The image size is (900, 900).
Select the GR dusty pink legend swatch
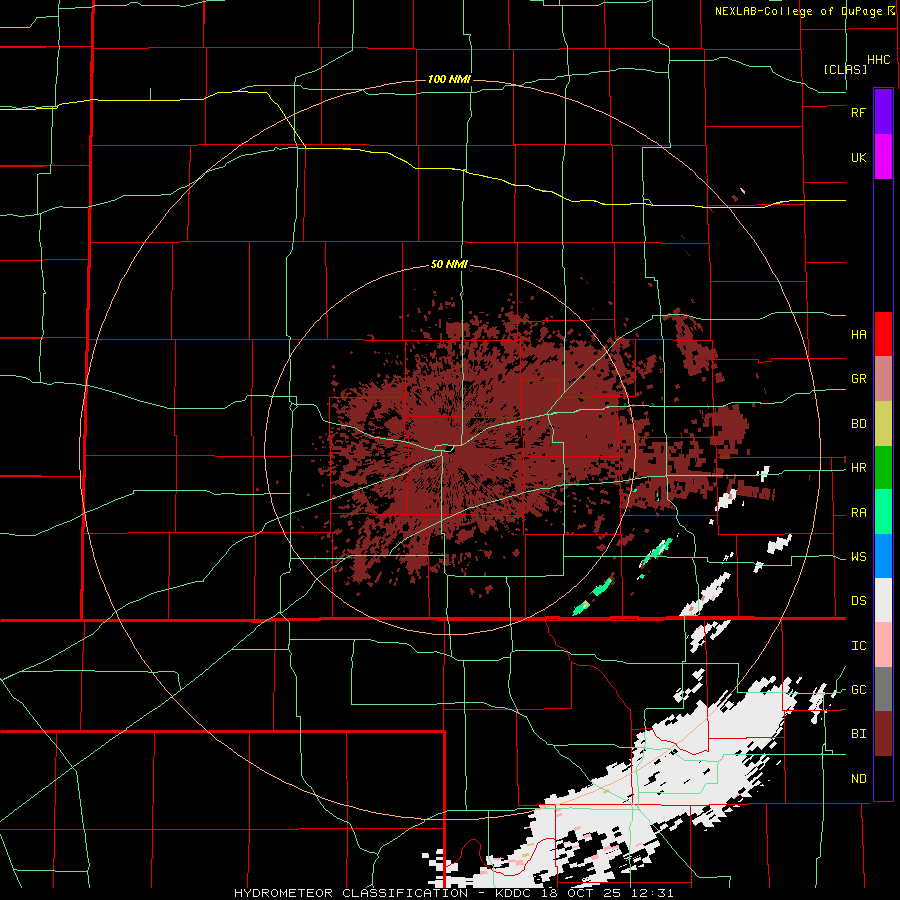pos(883,379)
